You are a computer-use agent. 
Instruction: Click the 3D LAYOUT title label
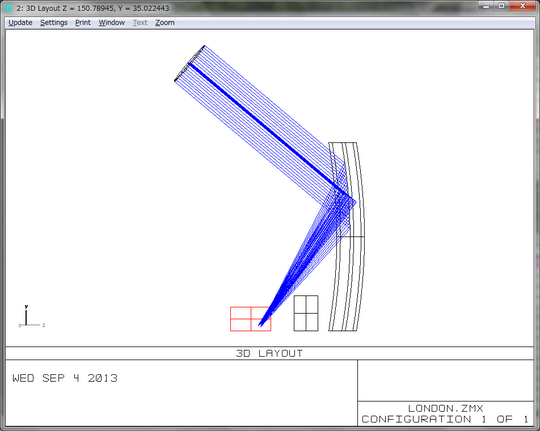[269, 353]
